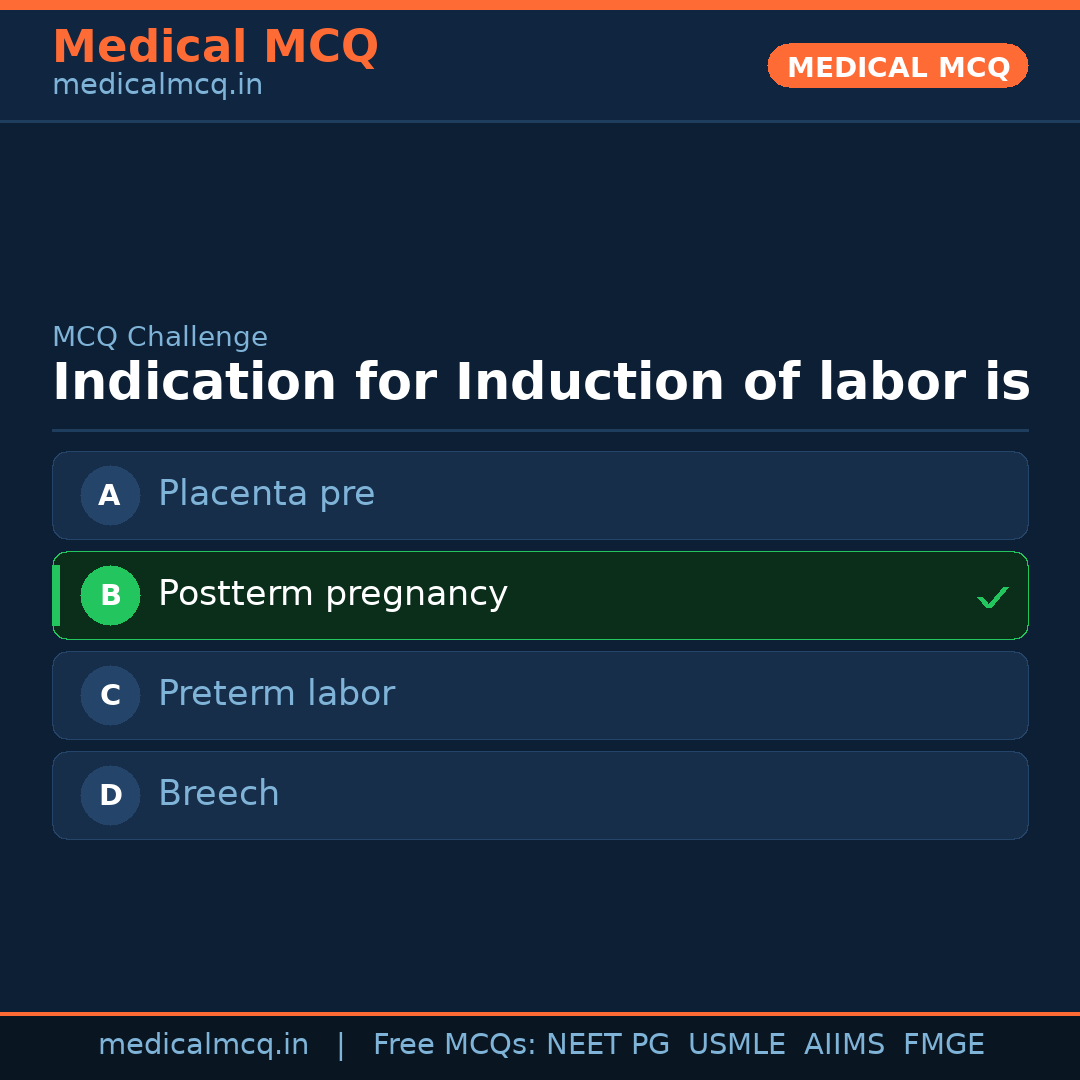Click the USMLE footer label
1080x1080 pixels.
[x=736, y=1045]
